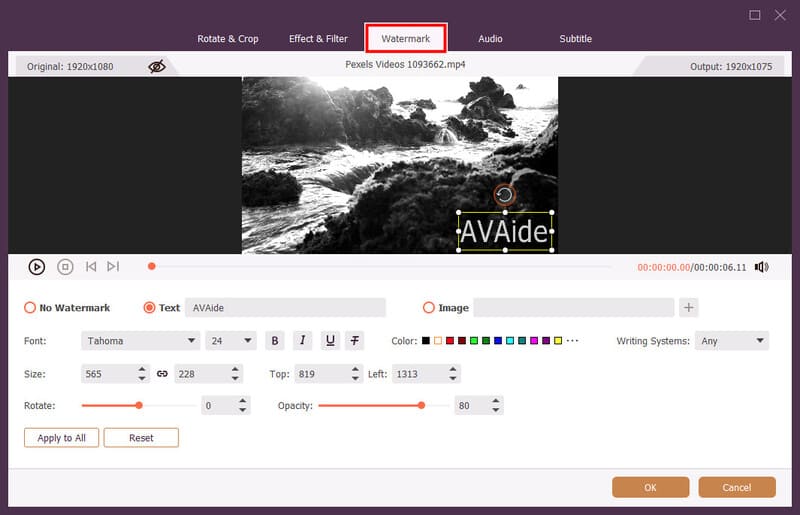Decrease Top position value
The image size is (800, 515).
coord(355,379)
